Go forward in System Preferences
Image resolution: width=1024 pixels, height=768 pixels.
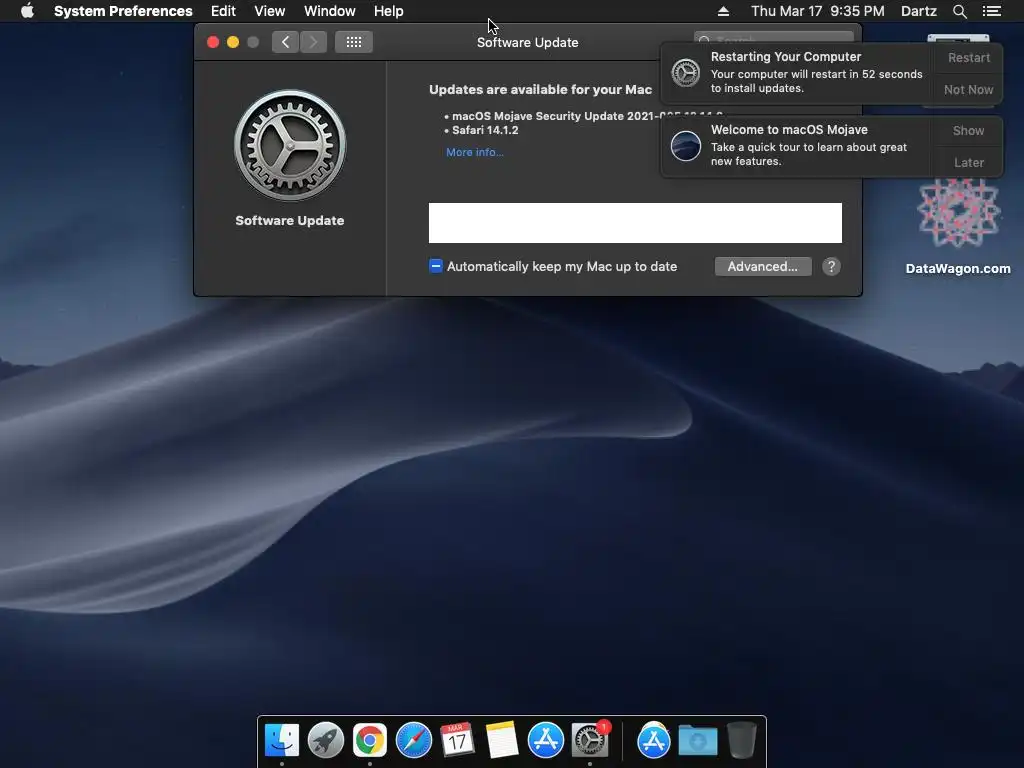point(313,42)
